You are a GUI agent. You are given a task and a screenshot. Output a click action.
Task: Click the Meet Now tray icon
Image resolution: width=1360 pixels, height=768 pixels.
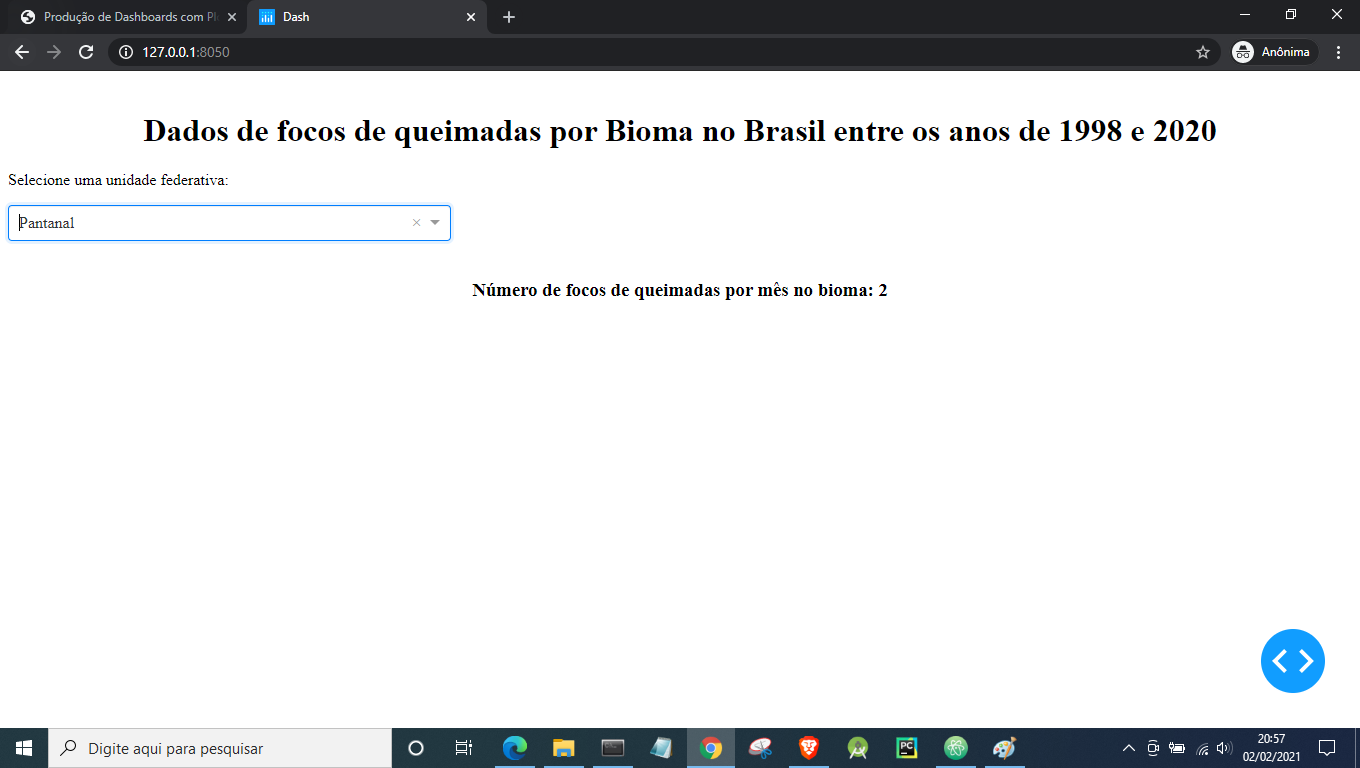point(1153,748)
